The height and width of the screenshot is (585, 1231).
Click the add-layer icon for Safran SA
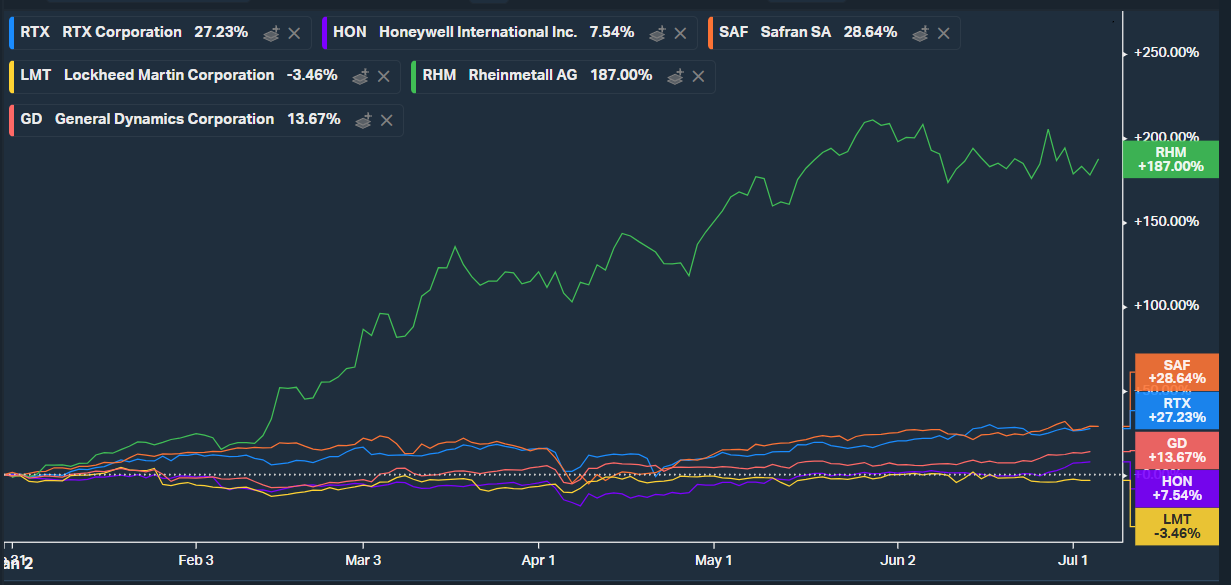click(920, 32)
